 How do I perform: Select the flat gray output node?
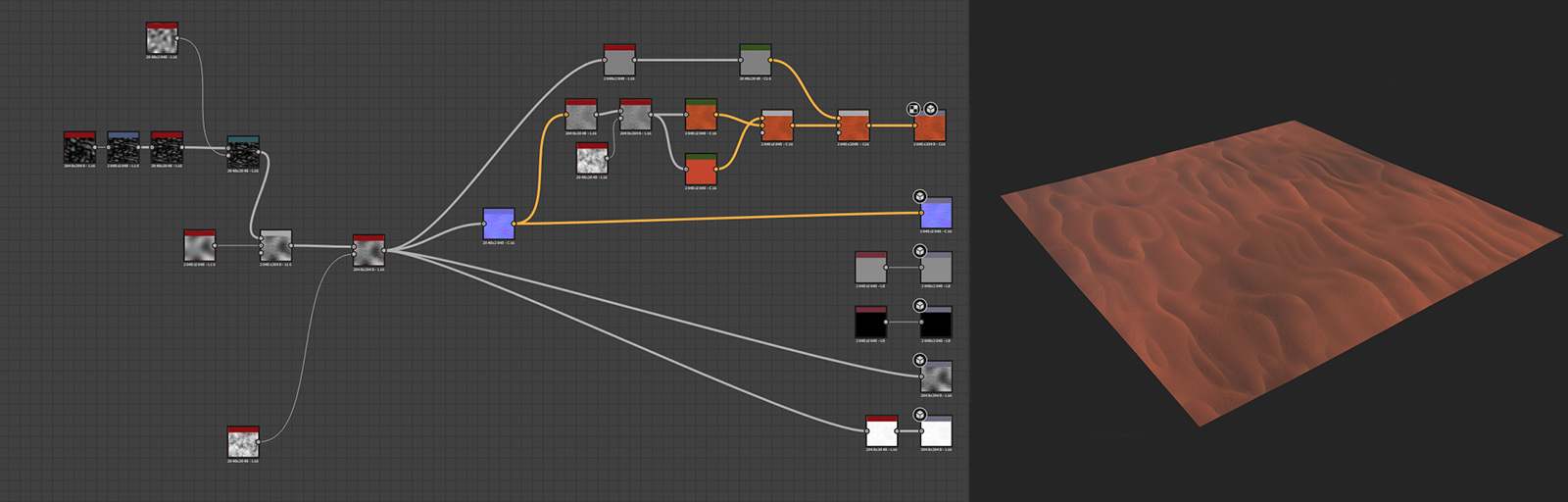936,268
